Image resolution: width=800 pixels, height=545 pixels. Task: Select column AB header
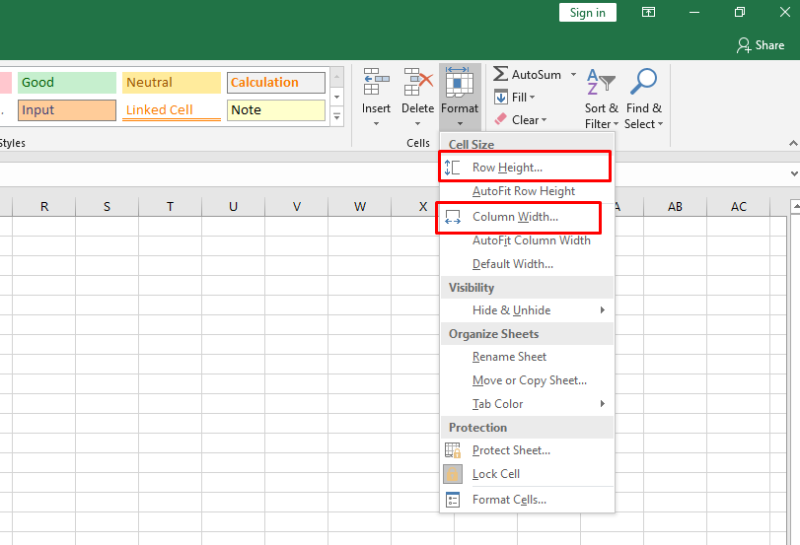(x=675, y=207)
